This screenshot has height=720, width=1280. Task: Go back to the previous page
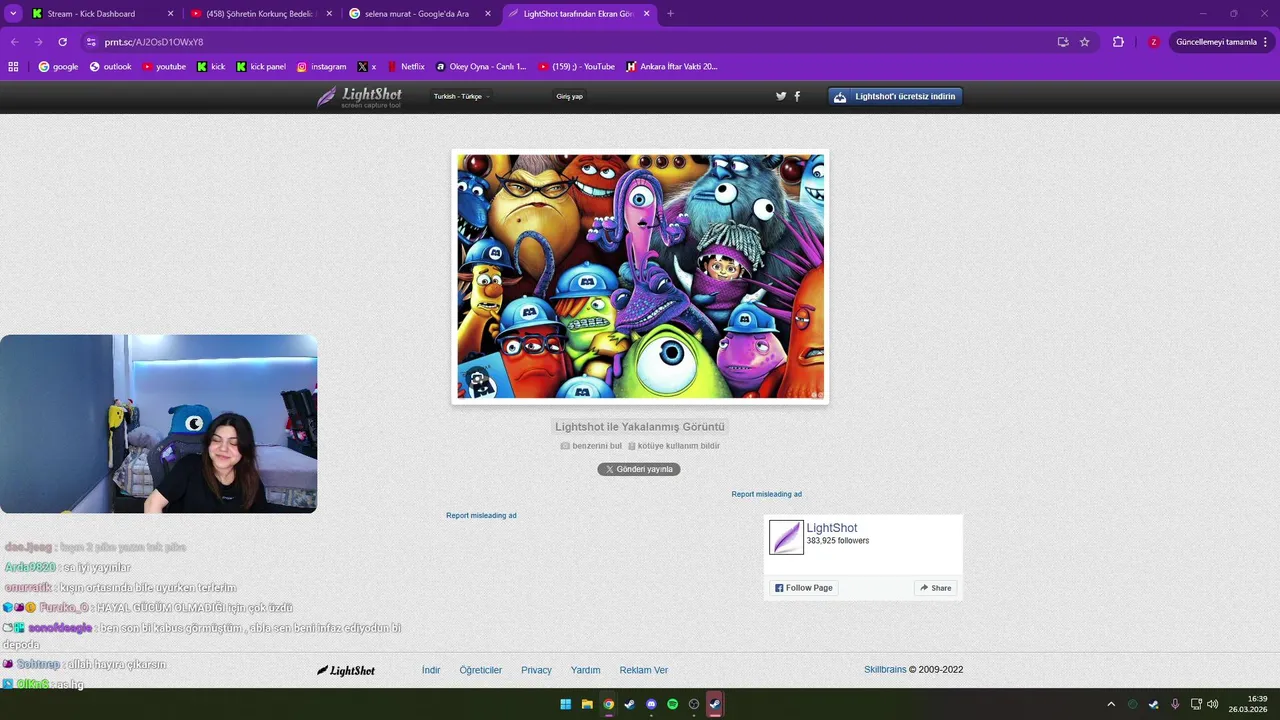[x=14, y=42]
